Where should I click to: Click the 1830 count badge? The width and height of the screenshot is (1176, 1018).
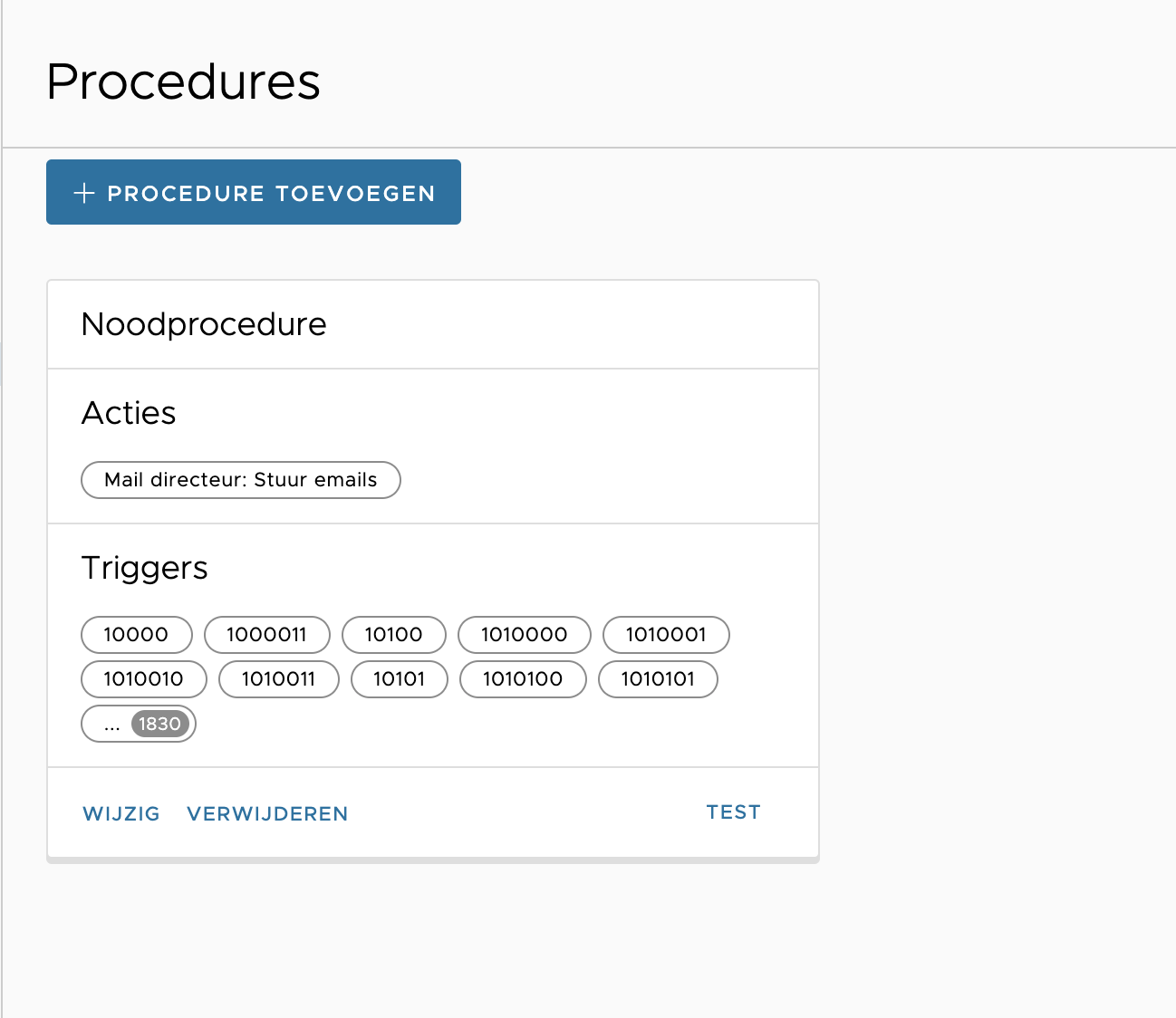tap(162, 724)
